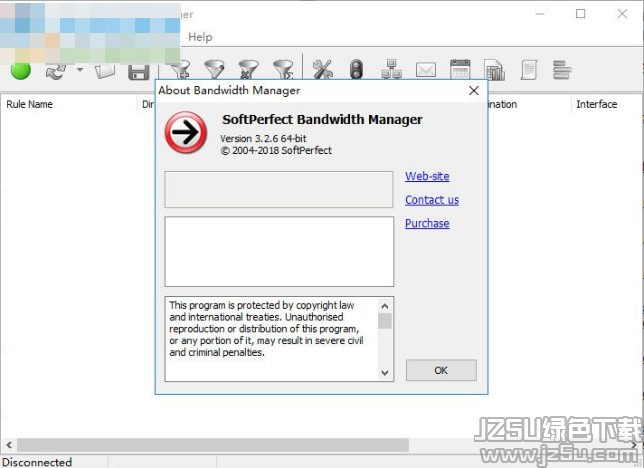Open the wrench and screwdriver settings icon
Screen dimensions: 644x468
[322, 69]
